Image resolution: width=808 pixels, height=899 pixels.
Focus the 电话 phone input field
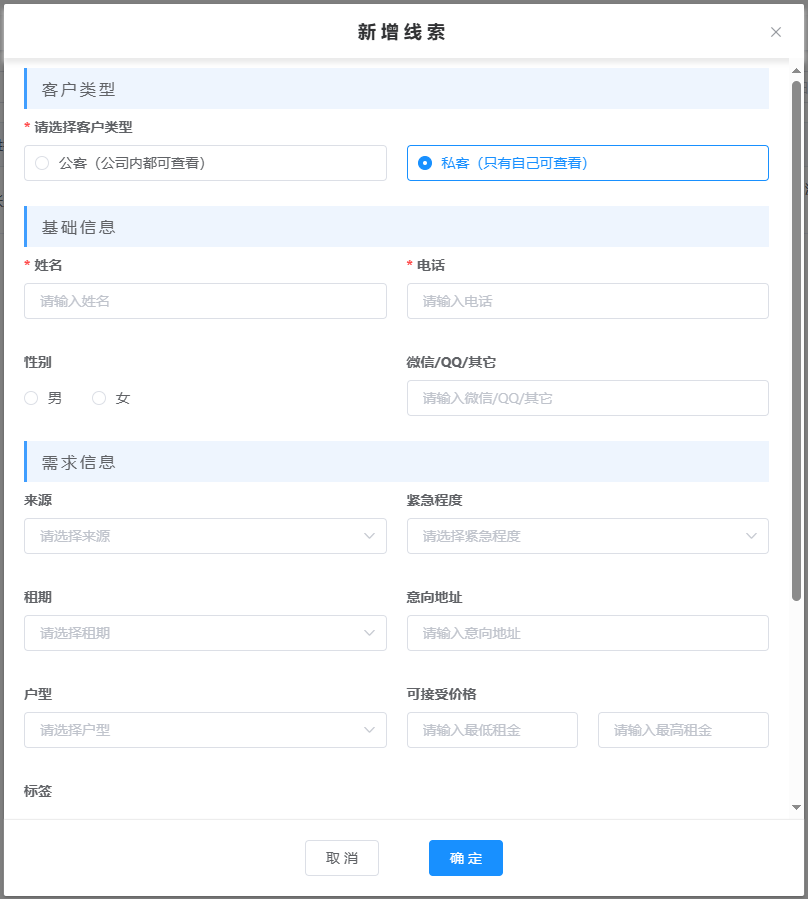click(x=587, y=301)
